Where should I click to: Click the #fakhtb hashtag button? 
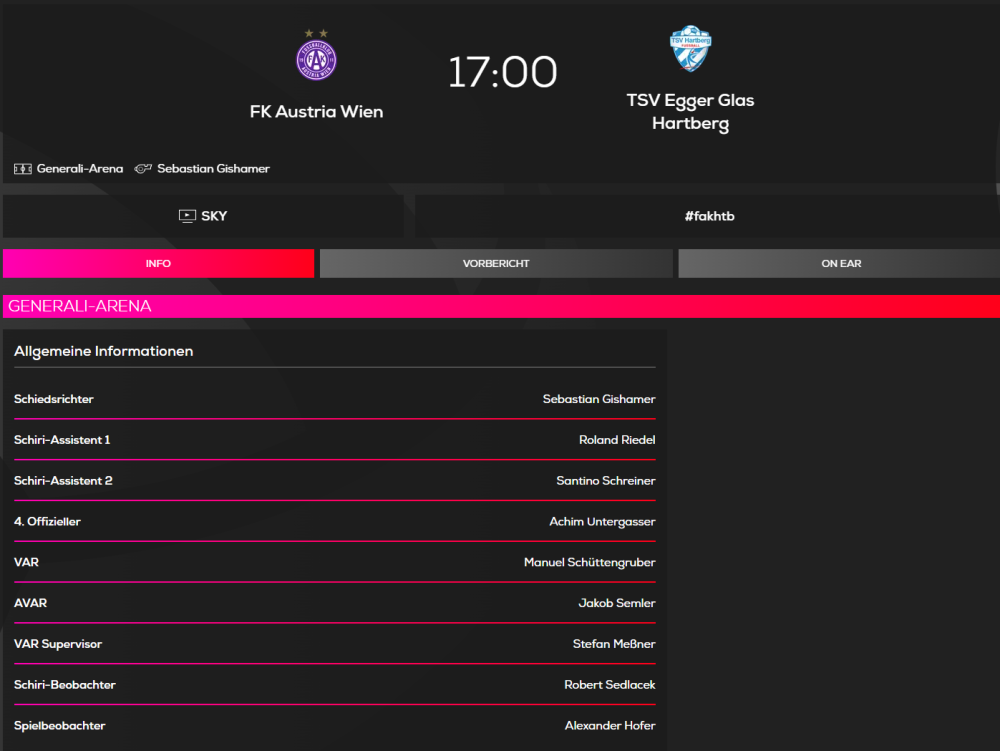click(709, 216)
